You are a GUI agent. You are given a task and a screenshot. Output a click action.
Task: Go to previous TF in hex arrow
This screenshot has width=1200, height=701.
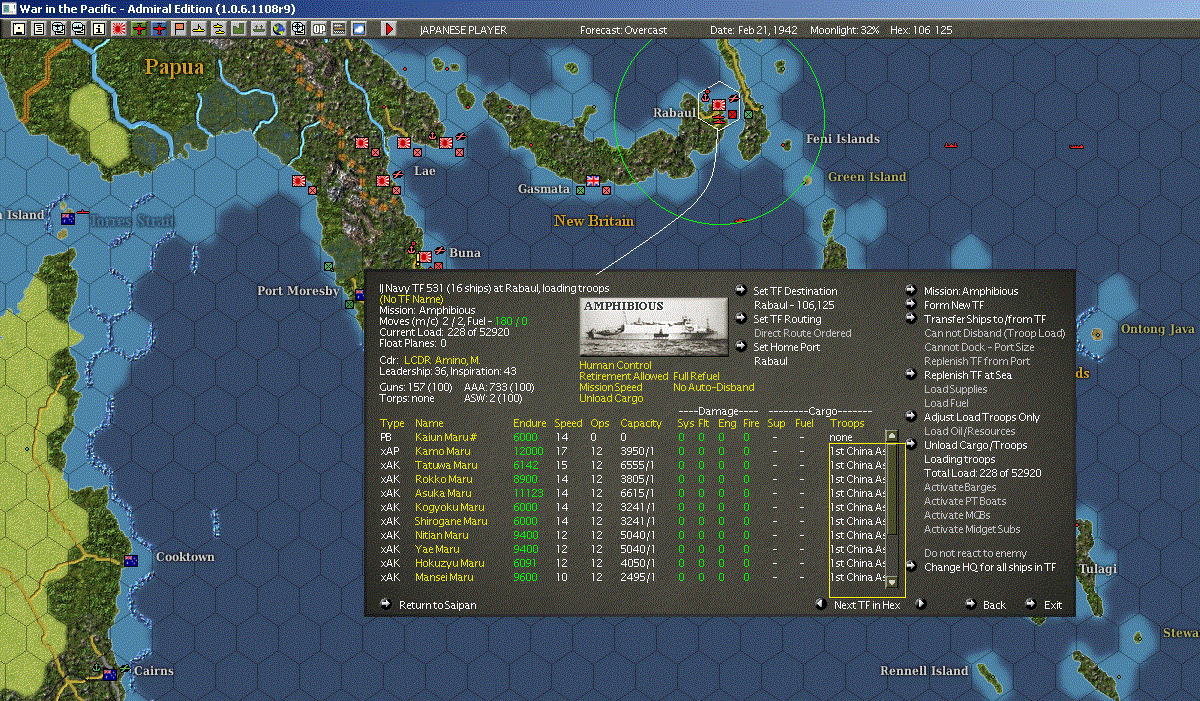[x=820, y=604]
